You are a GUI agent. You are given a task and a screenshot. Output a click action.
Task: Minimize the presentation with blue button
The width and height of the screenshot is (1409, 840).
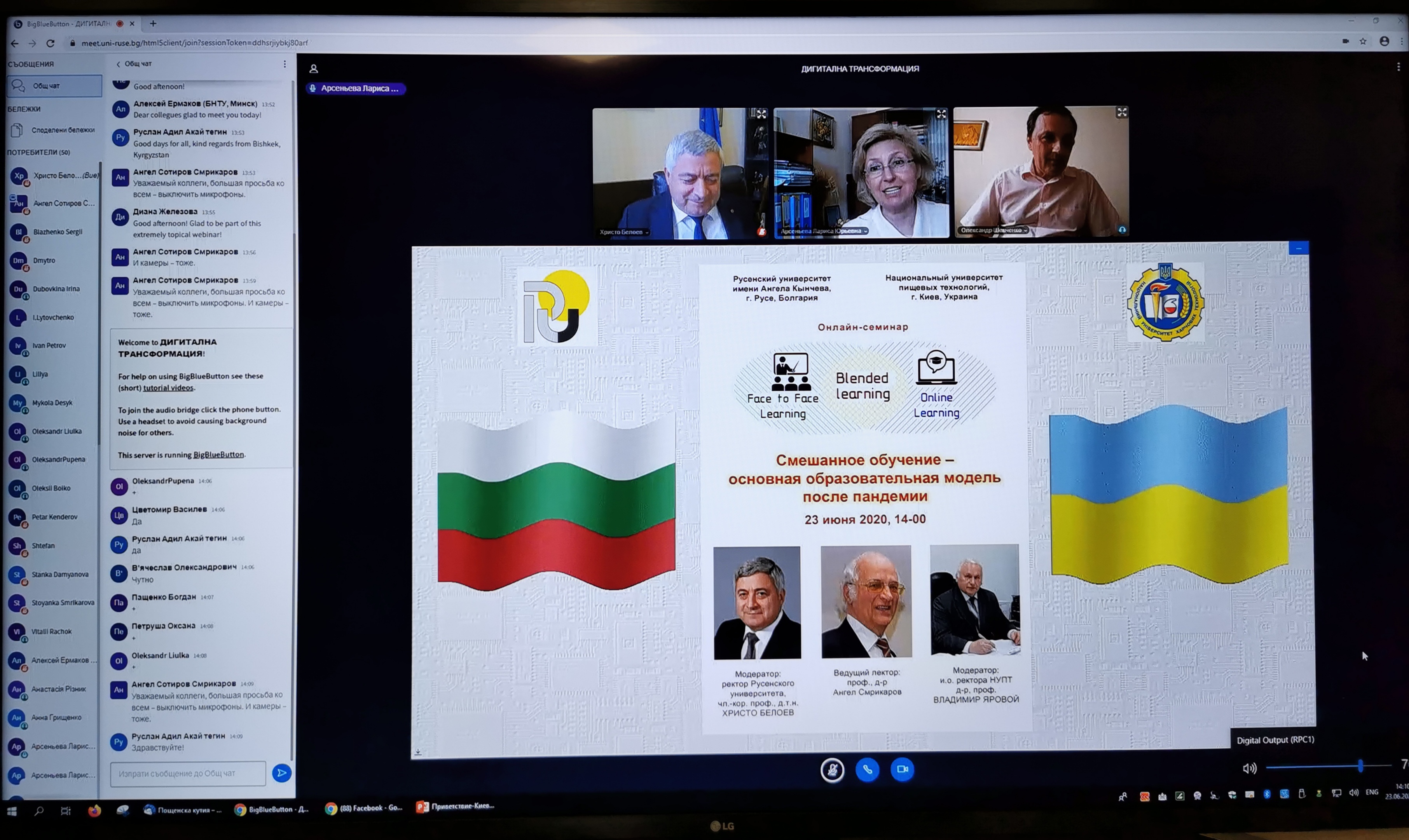pos(1299,248)
